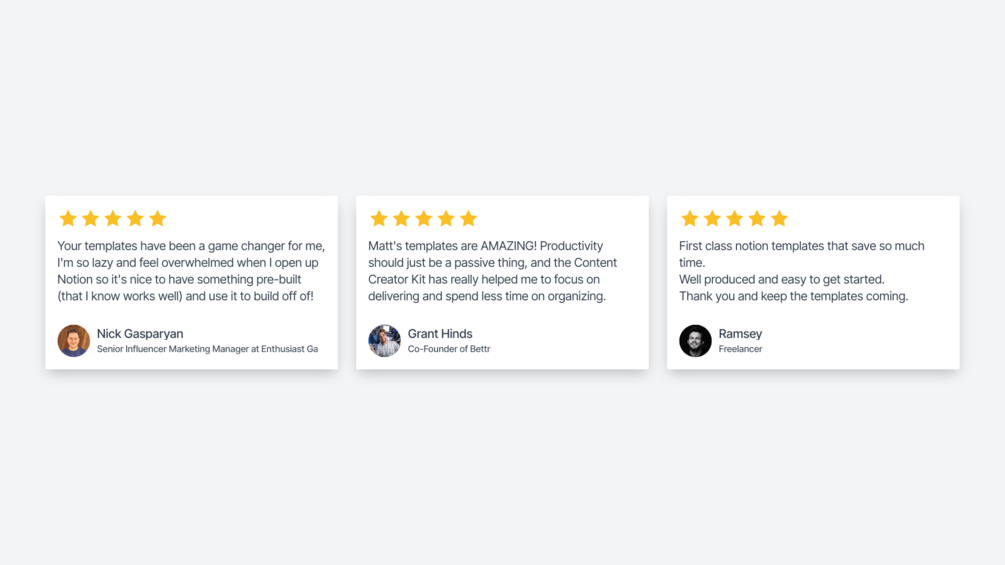Click fifth star in Nick Gasparyan's review
Viewport: 1005px width, 565px height.
tap(157, 218)
